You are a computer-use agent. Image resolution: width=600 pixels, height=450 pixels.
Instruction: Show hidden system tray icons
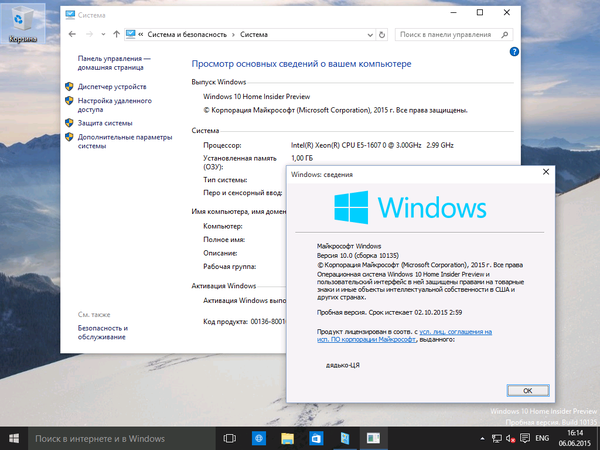pos(483,439)
